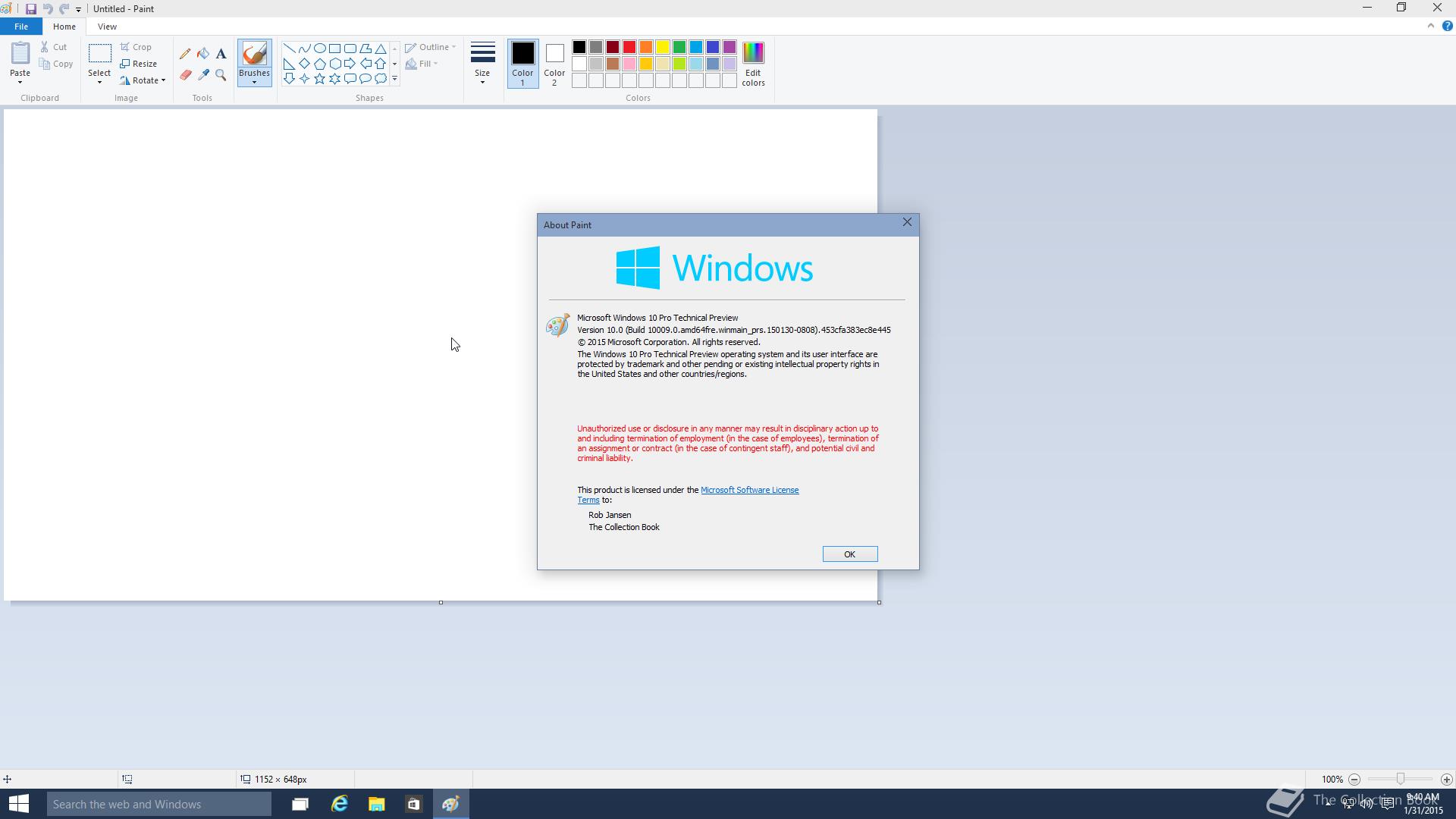The height and width of the screenshot is (819, 1456).
Task: Select the Pencil tool
Action: tap(185, 54)
